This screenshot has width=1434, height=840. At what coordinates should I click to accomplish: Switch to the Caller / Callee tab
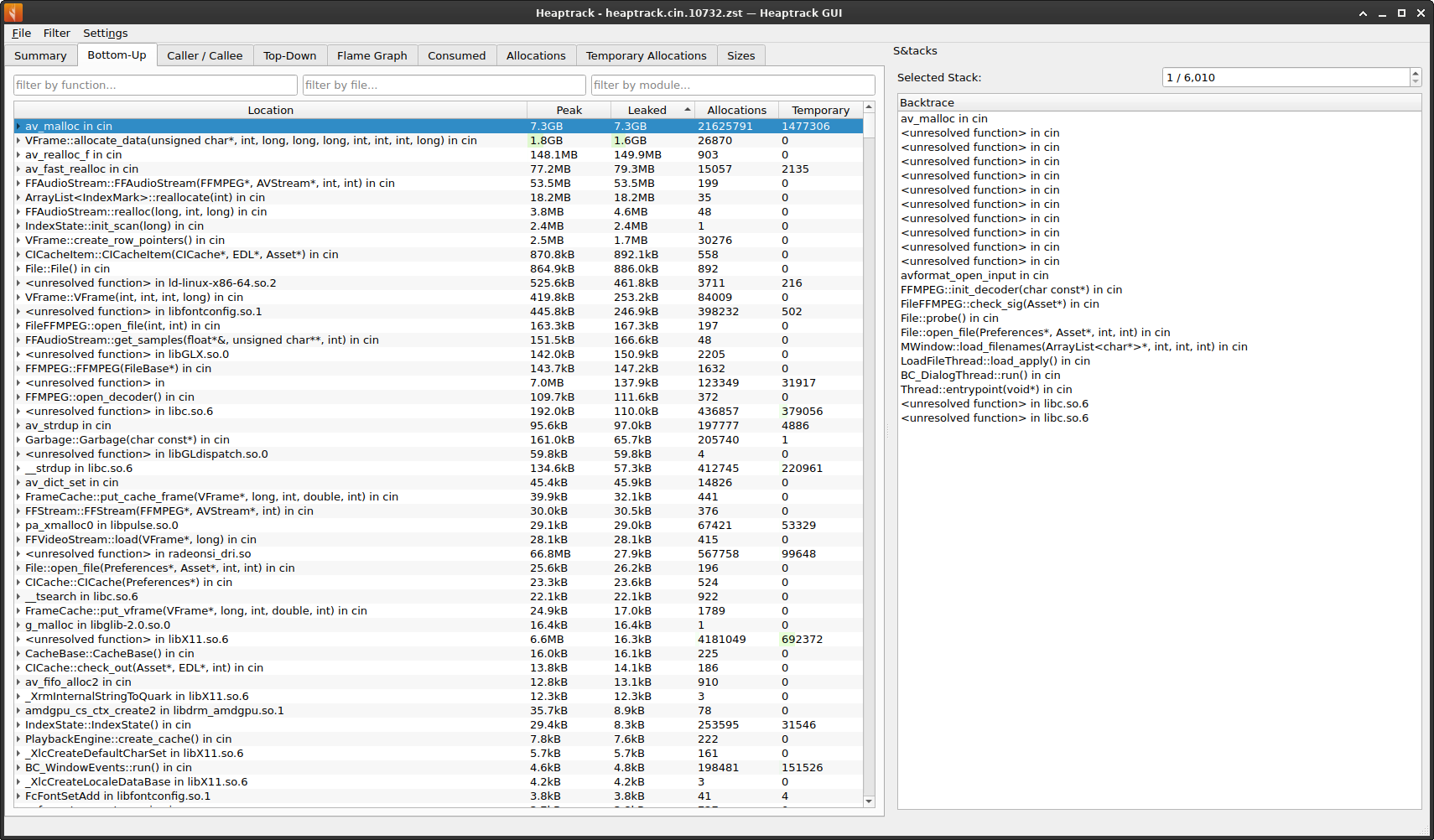tap(205, 56)
